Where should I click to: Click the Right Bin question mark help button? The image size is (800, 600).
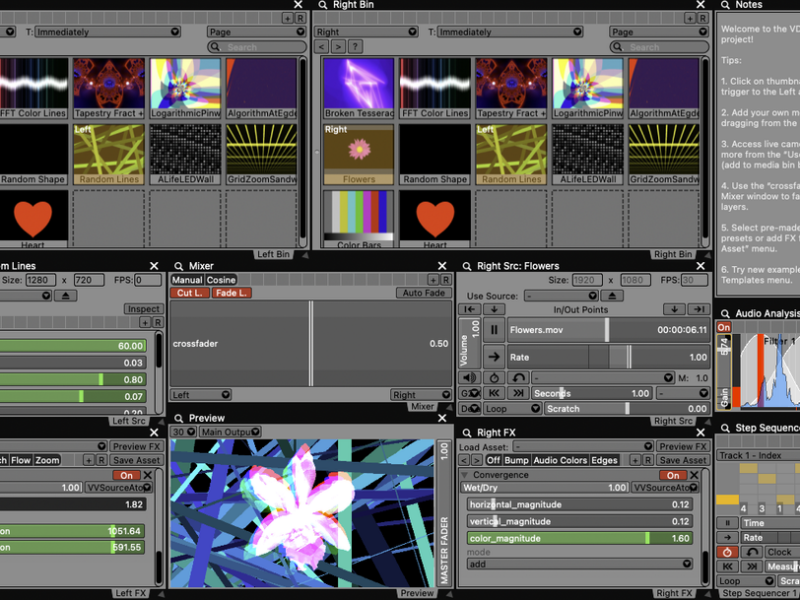[355, 47]
